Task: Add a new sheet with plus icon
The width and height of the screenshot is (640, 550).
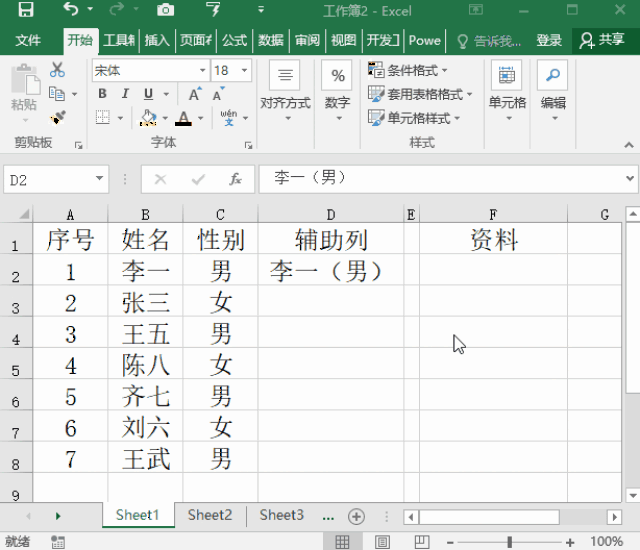Action: pyautogui.click(x=356, y=516)
